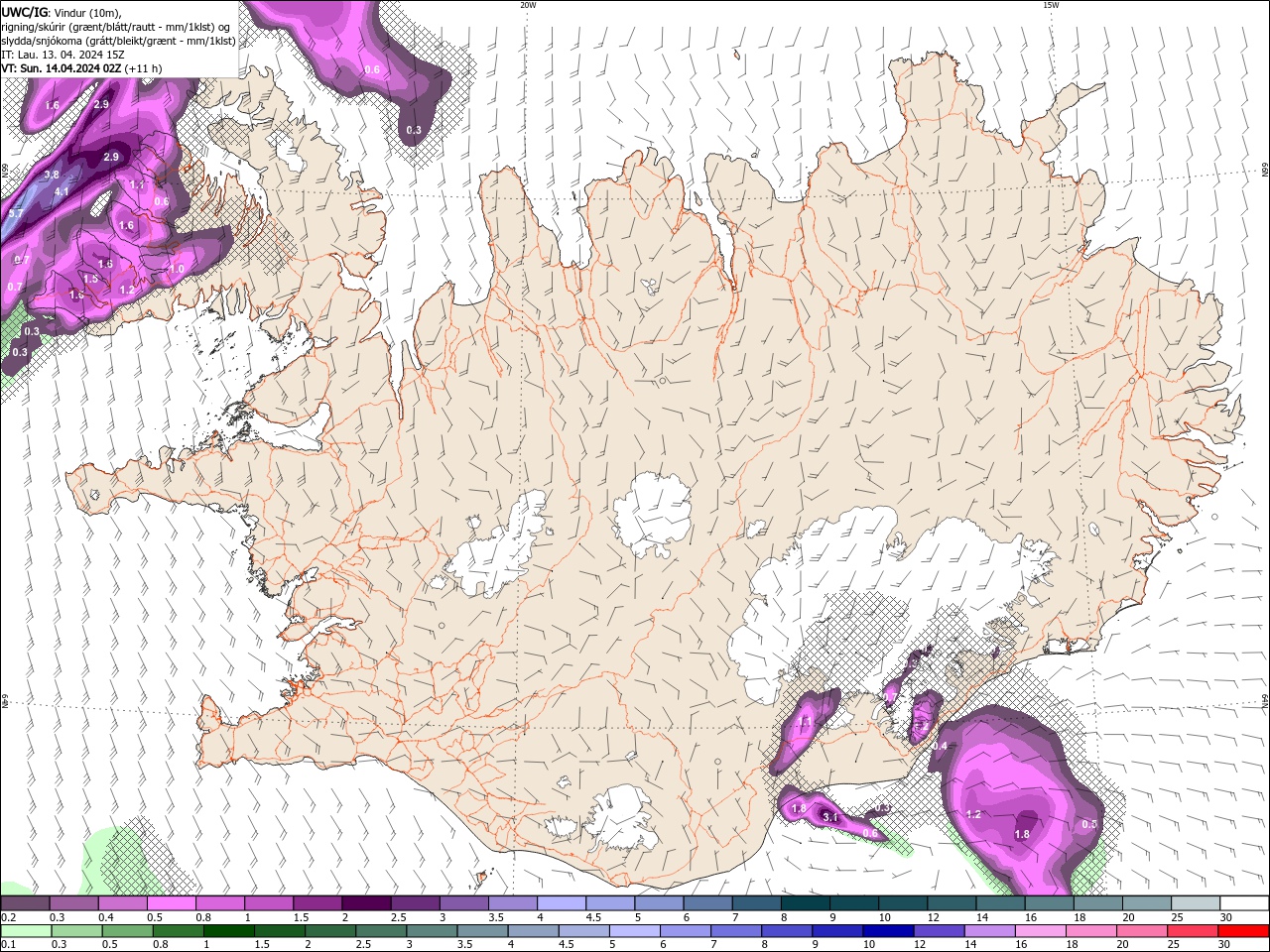Click top legend lavender swatch between 4 and 4.5
This screenshot has height=952, width=1270.
click(562, 903)
